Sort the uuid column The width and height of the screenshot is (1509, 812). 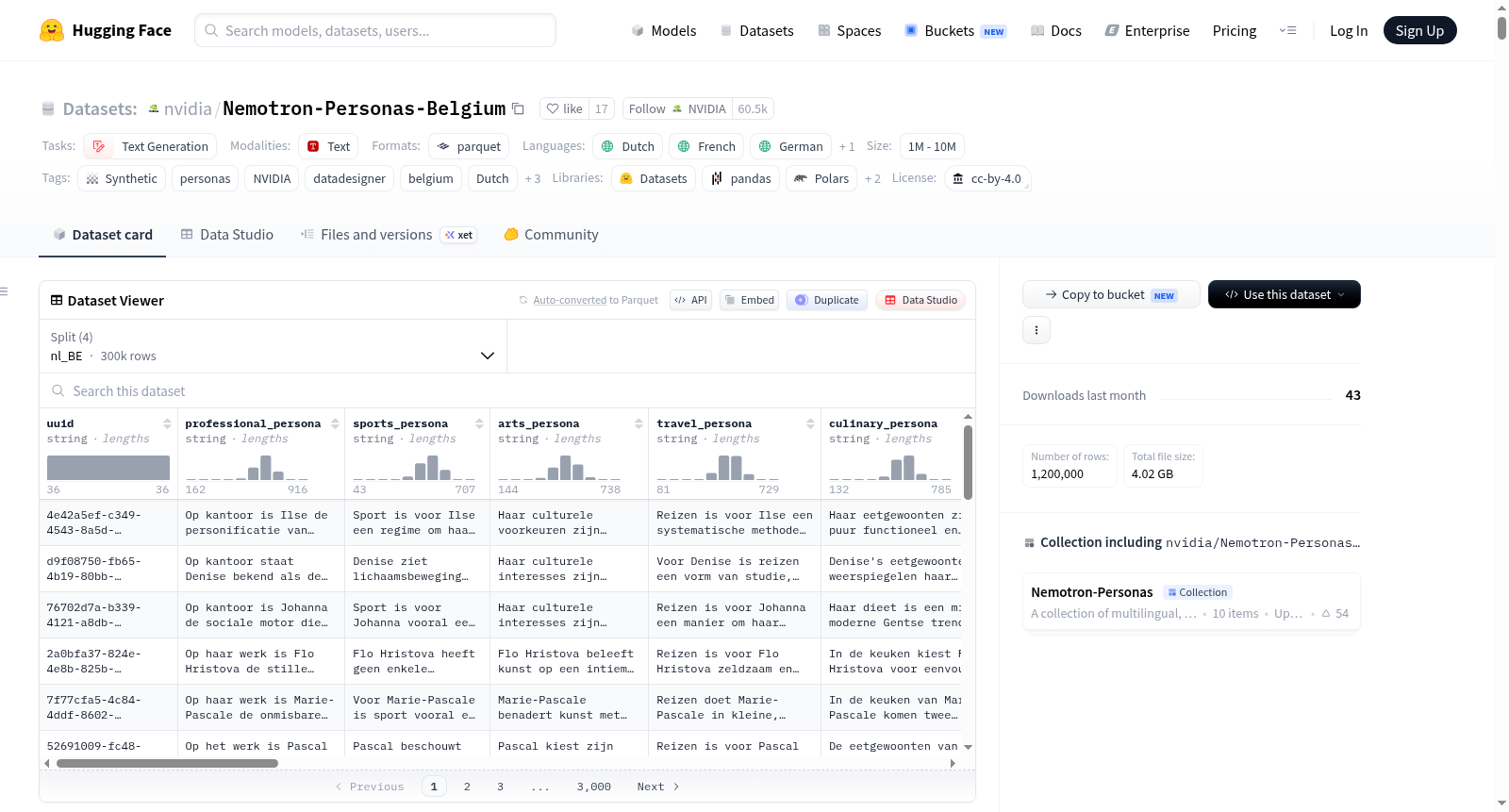point(167,423)
